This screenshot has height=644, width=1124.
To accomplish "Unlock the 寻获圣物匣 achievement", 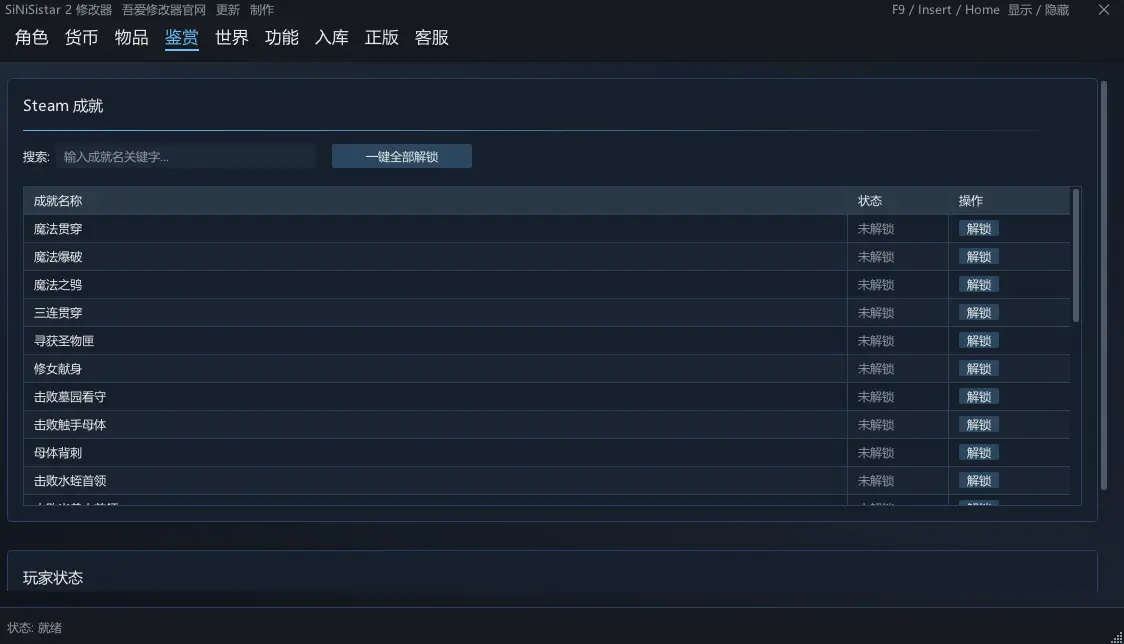I will (x=978, y=341).
